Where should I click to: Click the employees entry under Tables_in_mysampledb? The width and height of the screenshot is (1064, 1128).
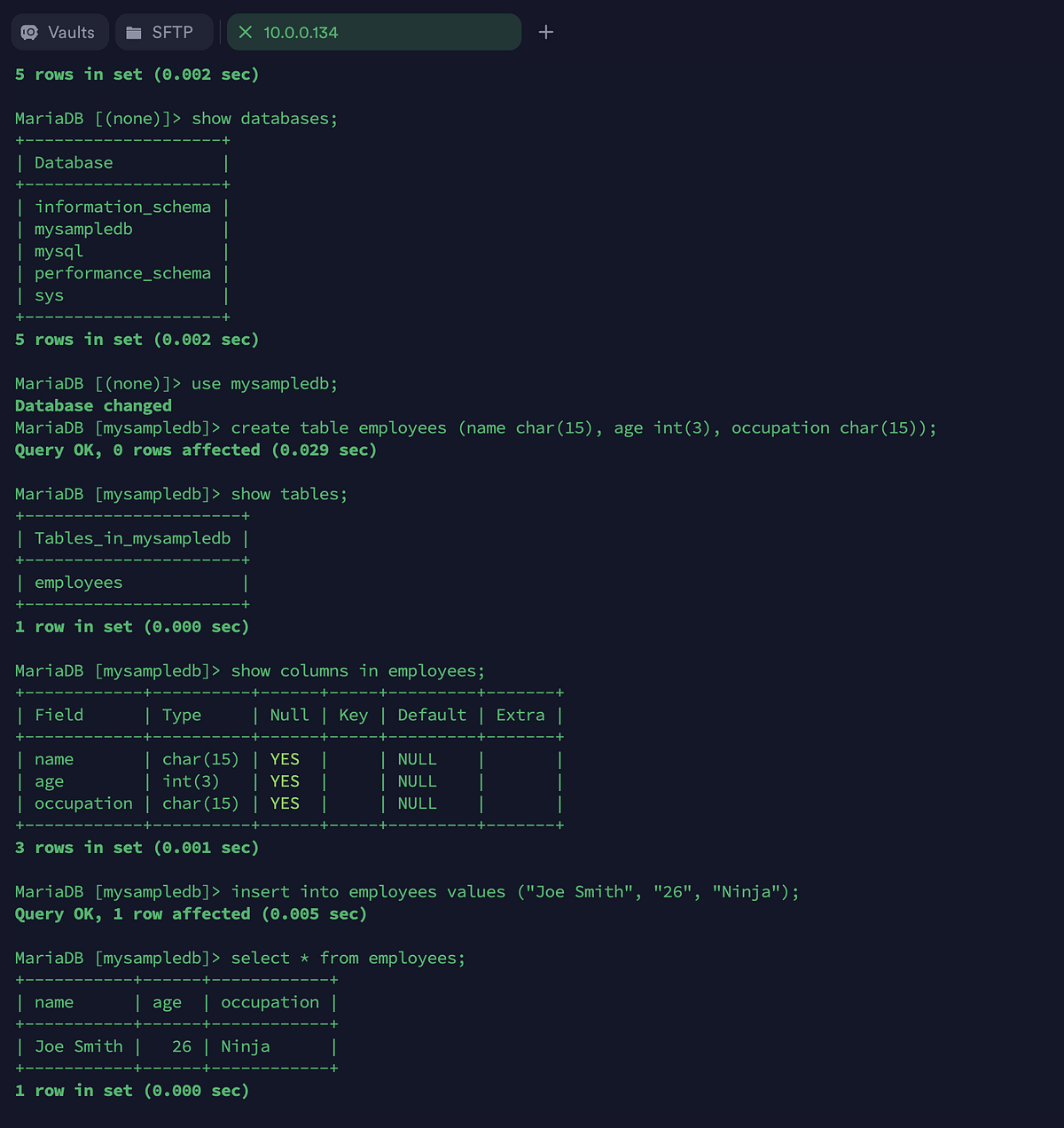[79, 583]
